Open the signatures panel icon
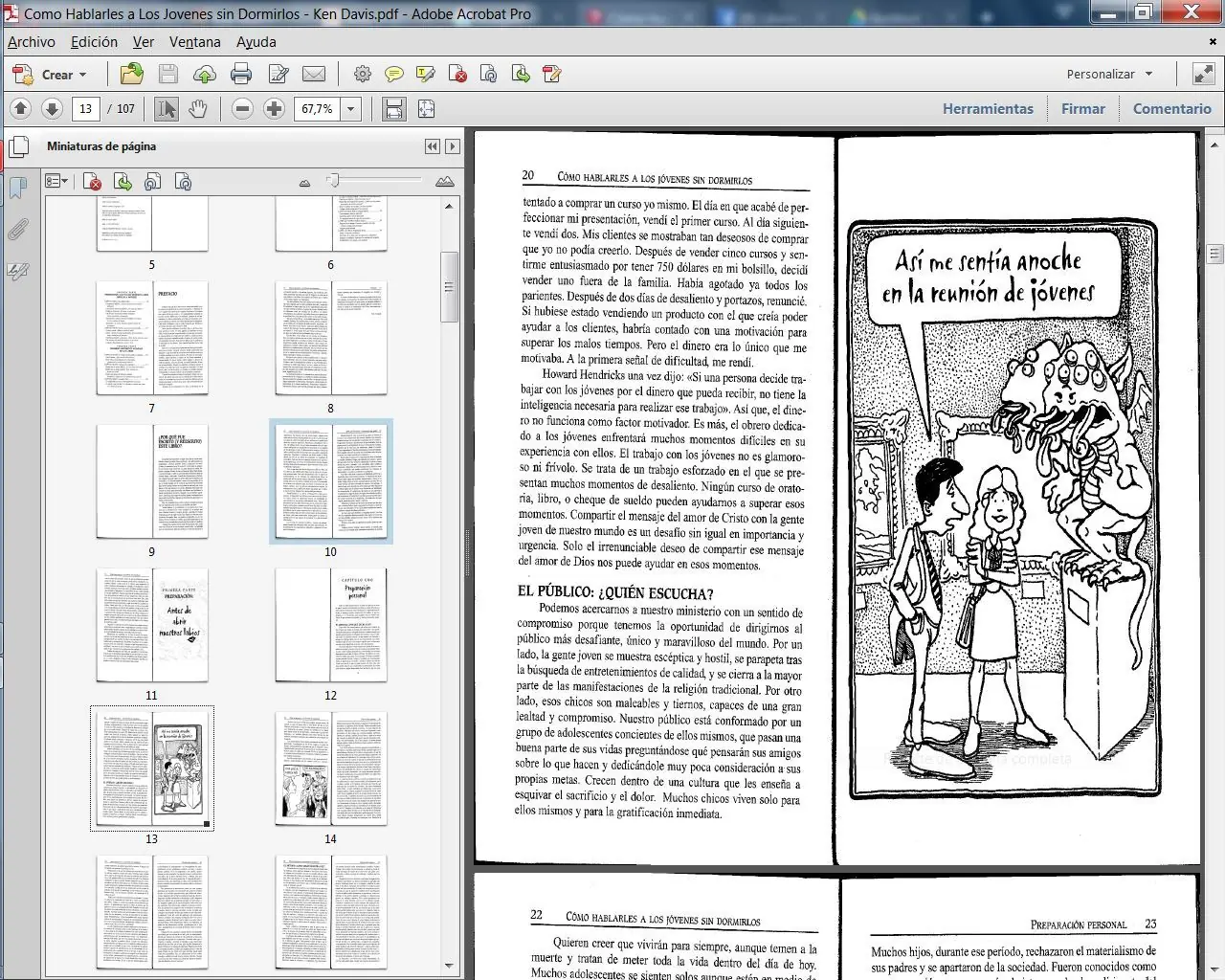Viewport: 1225px width, 980px height. tap(18, 272)
